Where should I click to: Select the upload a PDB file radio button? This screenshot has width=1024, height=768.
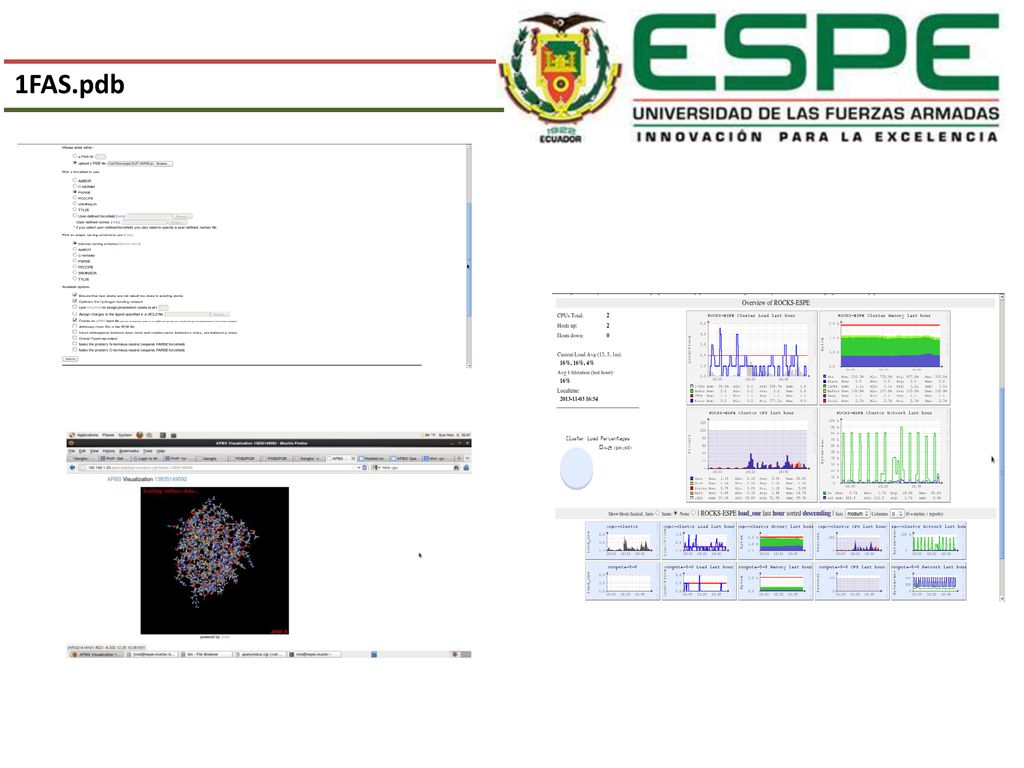[74, 163]
